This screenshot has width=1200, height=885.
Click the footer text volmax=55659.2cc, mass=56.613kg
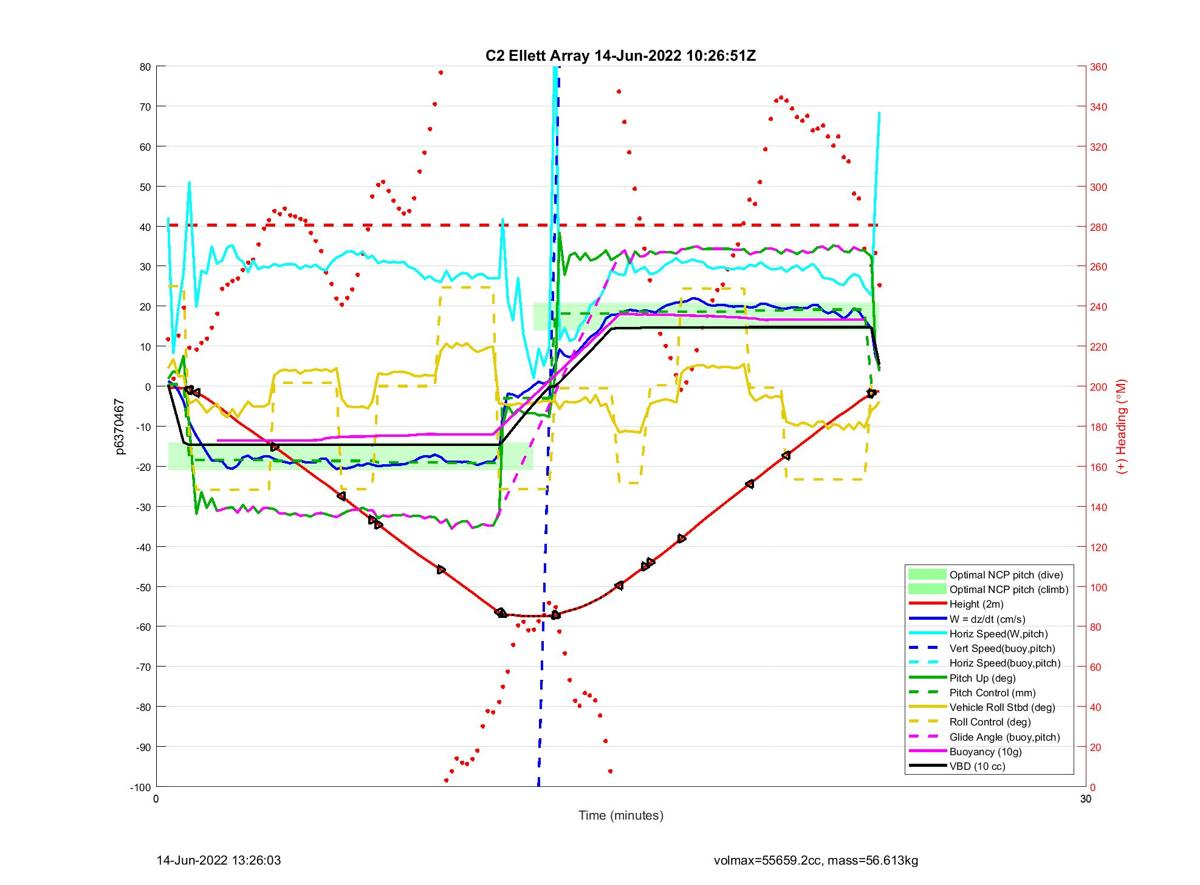(815, 860)
